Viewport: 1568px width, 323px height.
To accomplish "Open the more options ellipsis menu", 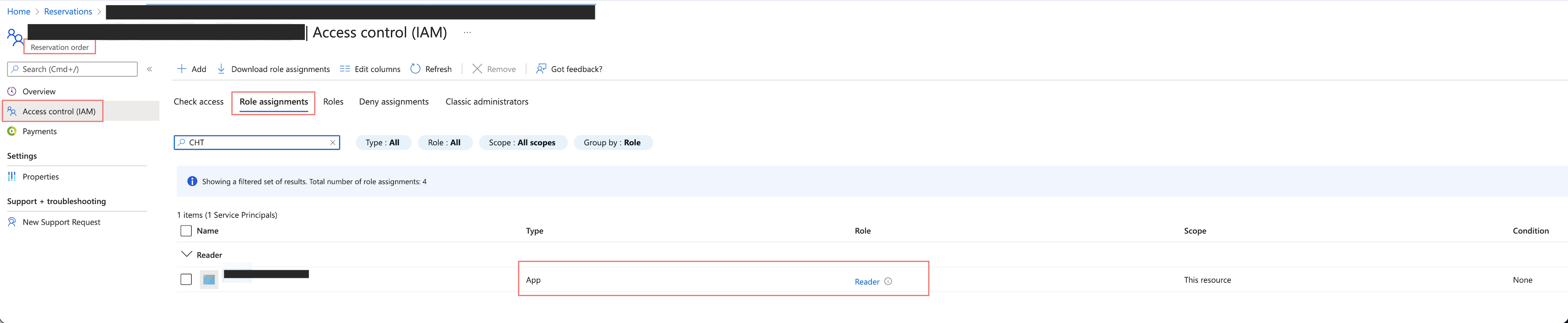I will tap(467, 33).
